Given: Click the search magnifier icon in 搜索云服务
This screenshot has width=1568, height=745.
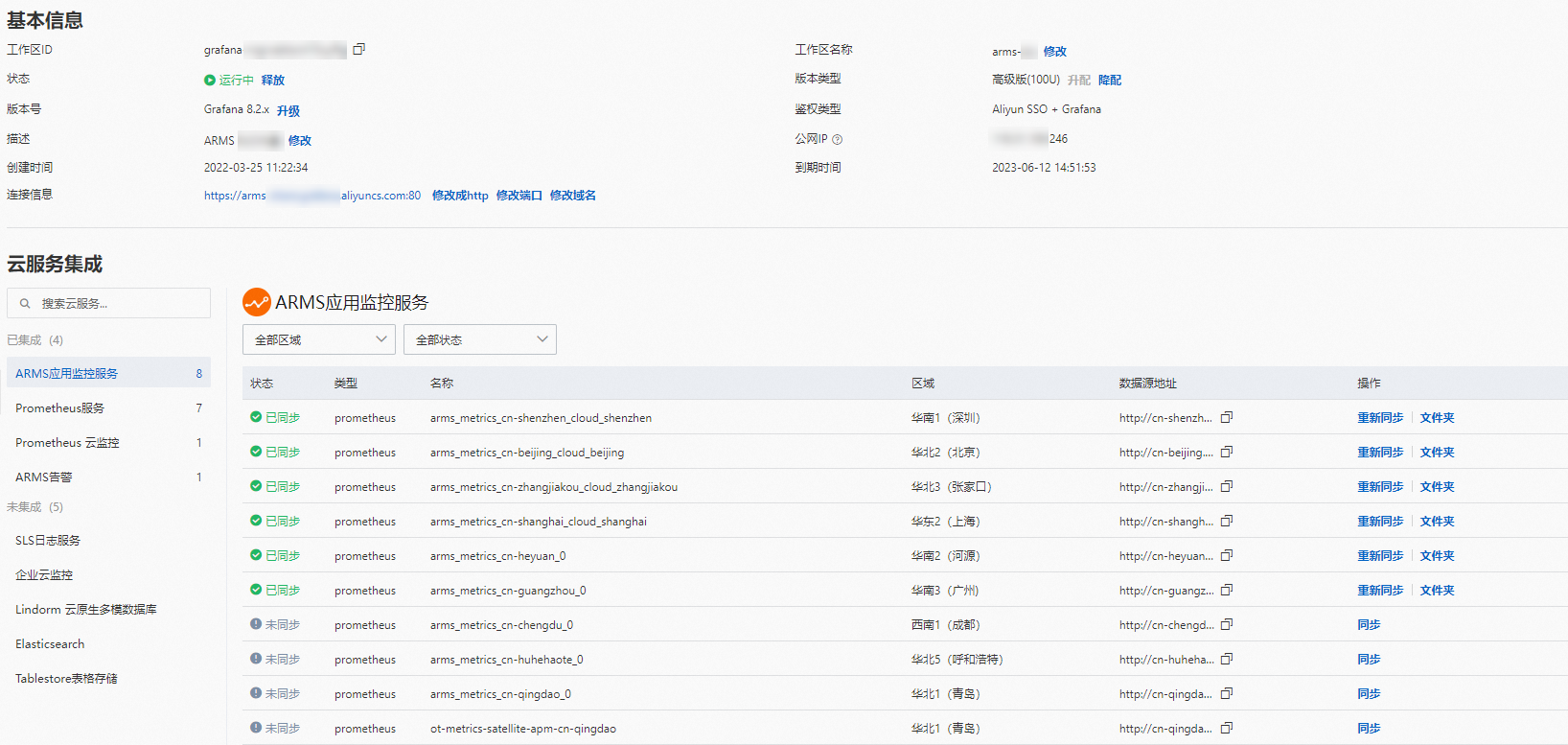Looking at the screenshot, I should tap(25, 303).
